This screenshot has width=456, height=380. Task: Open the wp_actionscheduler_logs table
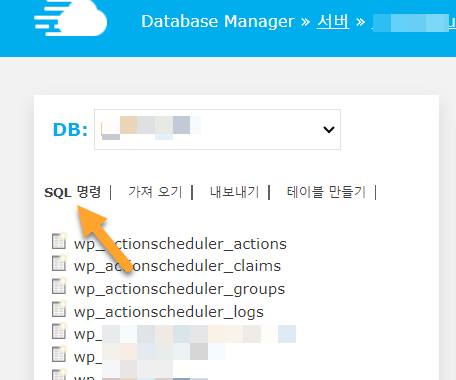(x=169, y=312)
